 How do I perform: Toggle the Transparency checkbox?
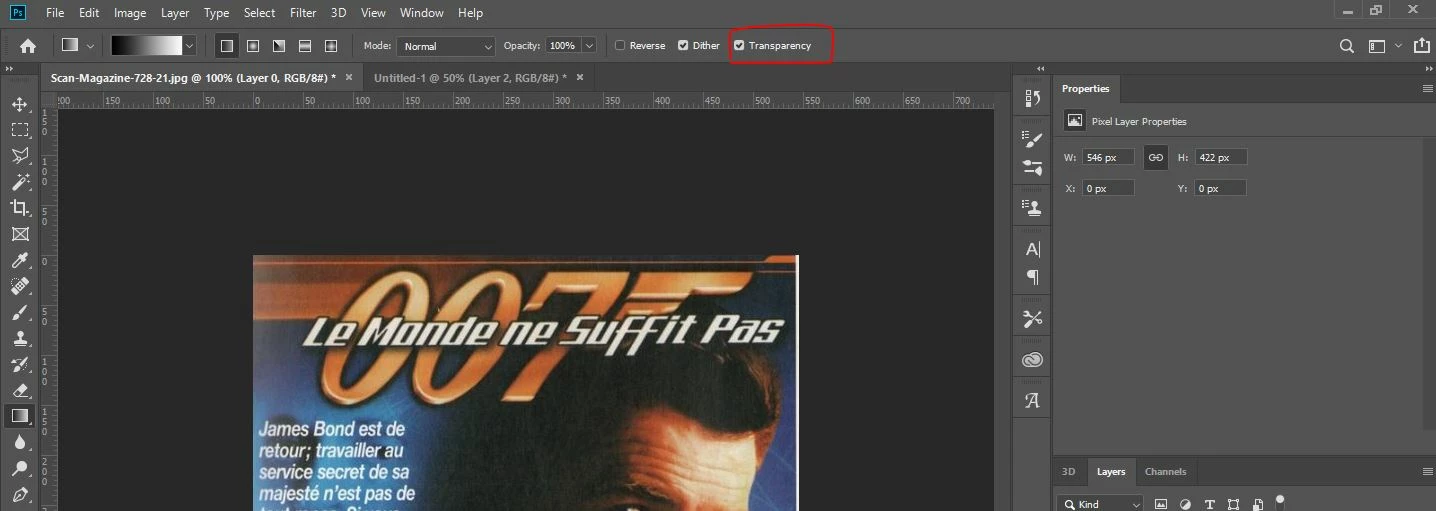739,46
